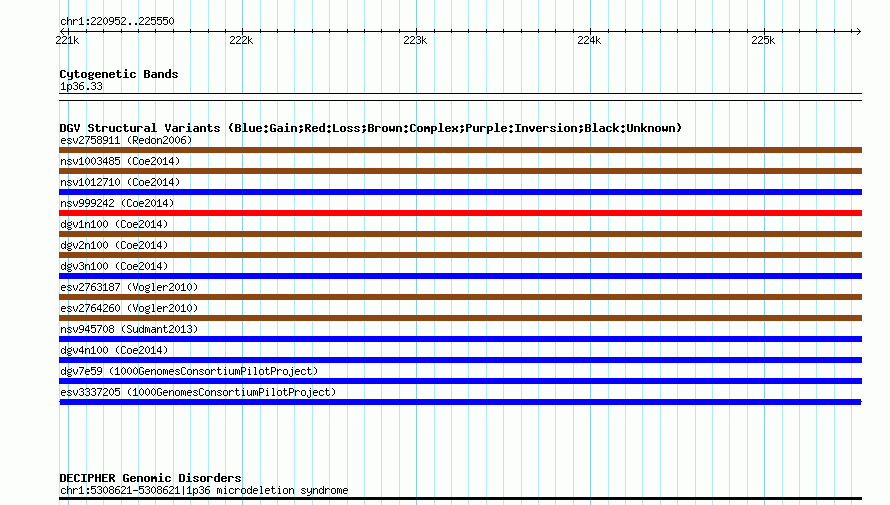Select the brown esv2758911 variant bar
The image size is (890, 505).
click(460, 150)
